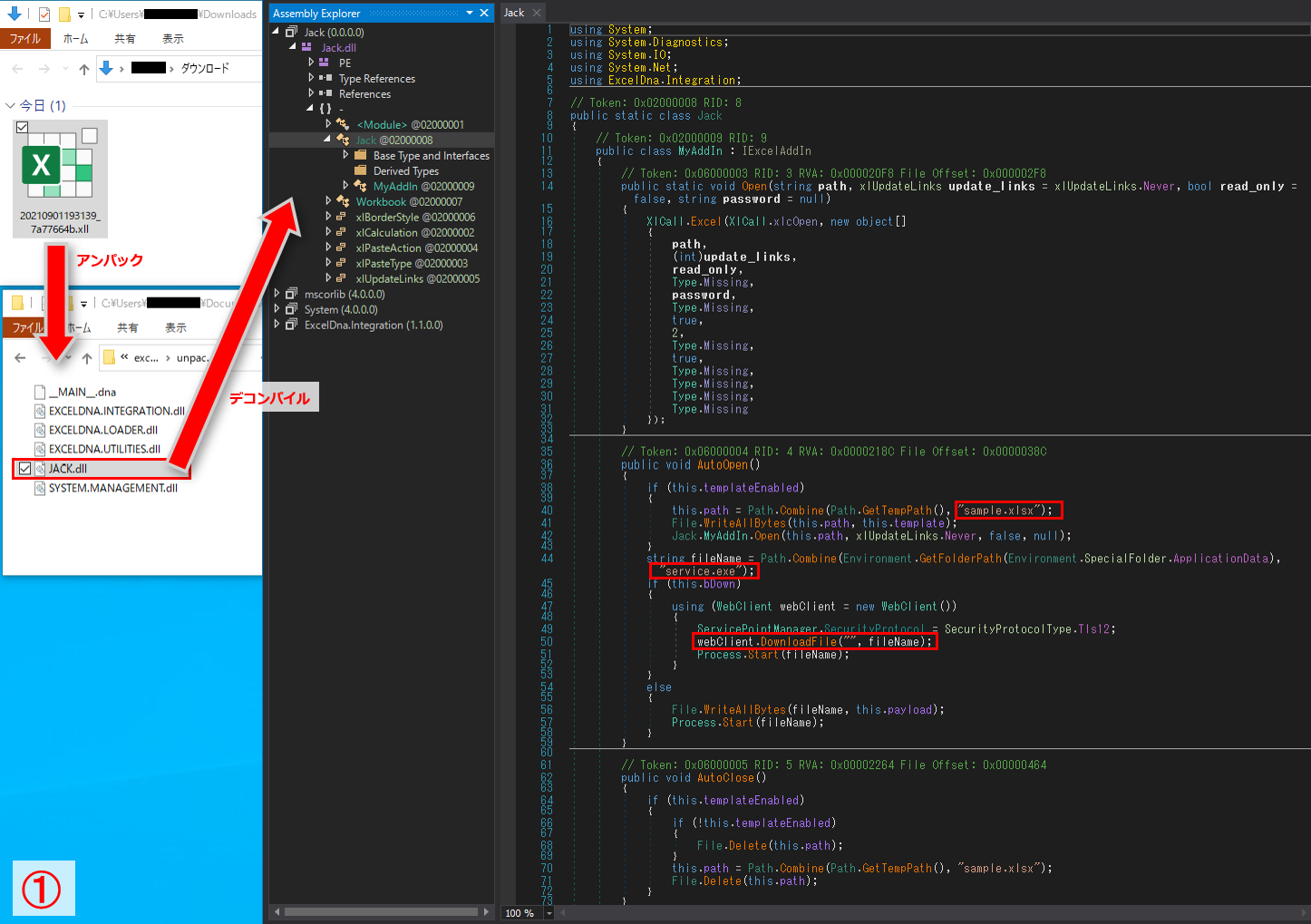
Task: Click the PE node icon
Action: (325, 63)
